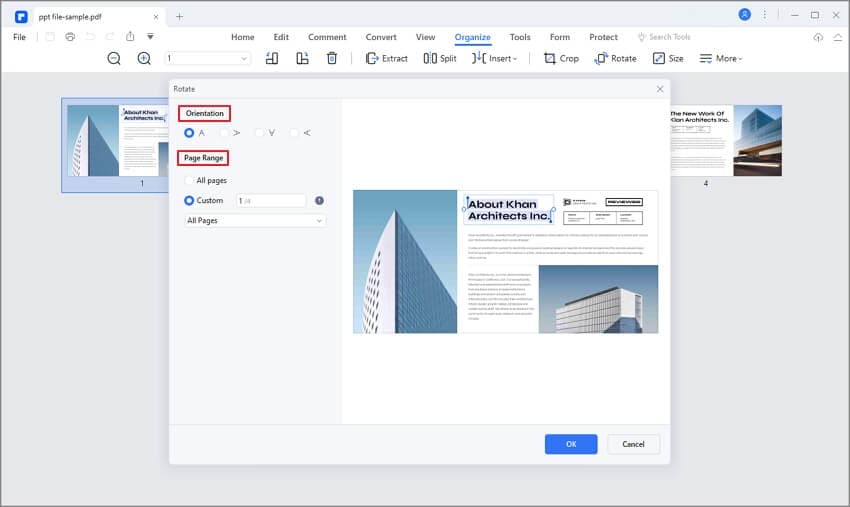Viewport: 850px width, 507px height.
Task: Select the upright 'A' orientation radio
Action: point(189,133)
